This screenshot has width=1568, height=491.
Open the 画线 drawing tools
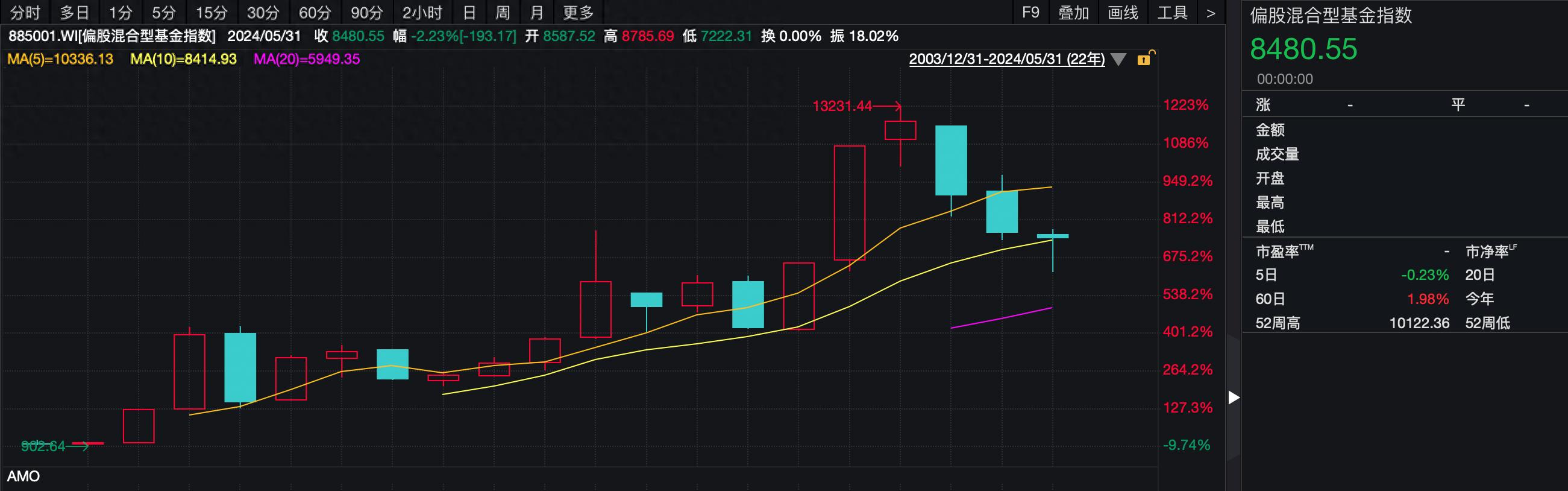1123,13
